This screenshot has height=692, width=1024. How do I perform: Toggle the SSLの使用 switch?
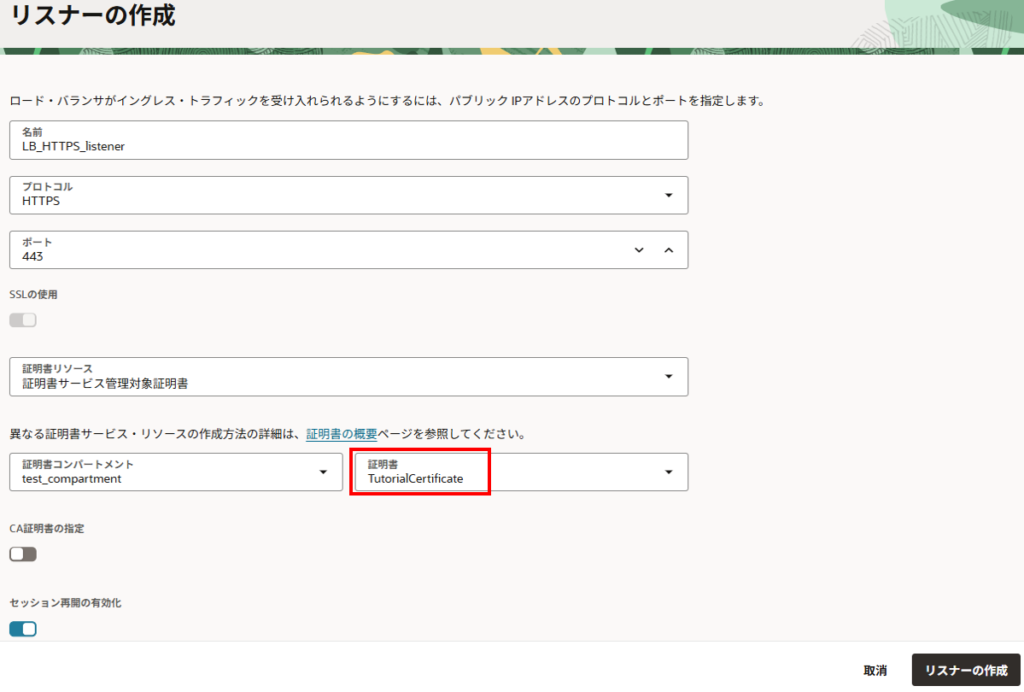click(x=23, y=320)
